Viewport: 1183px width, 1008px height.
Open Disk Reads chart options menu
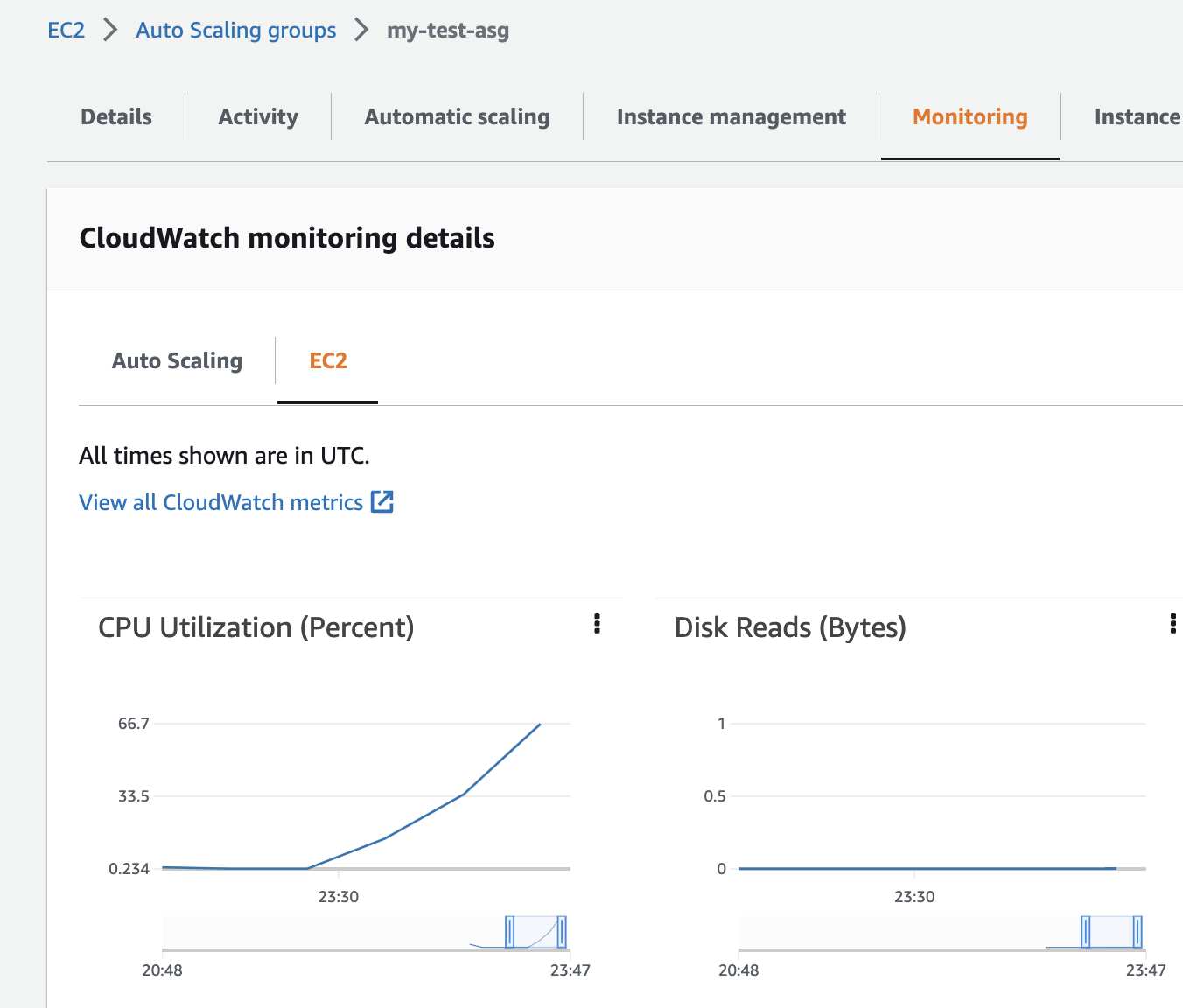tap(1173, 624)
